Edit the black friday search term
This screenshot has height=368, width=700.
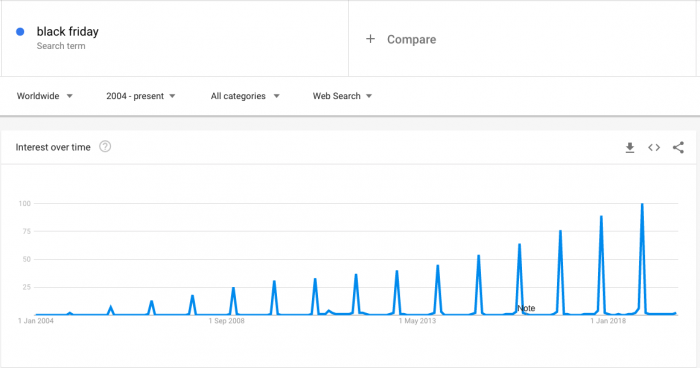pos(67,32)
